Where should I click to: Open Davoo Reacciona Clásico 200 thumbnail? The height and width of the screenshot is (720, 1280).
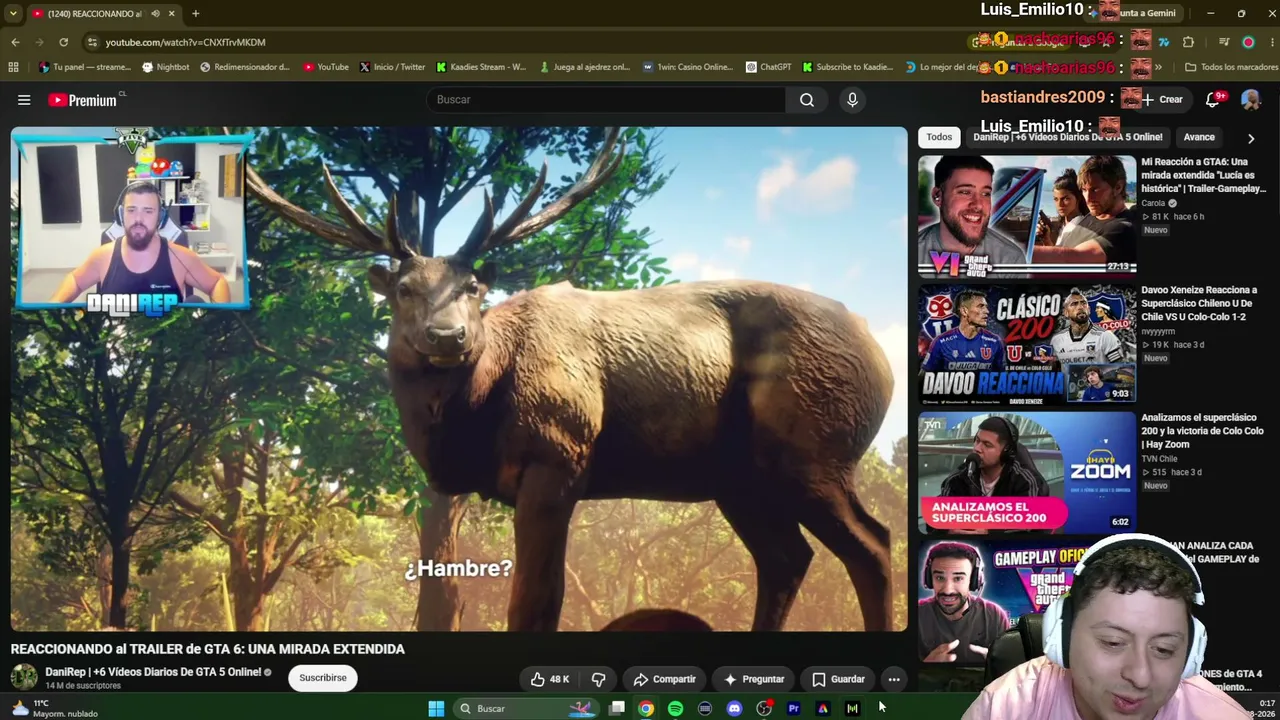coord(1027,344)
